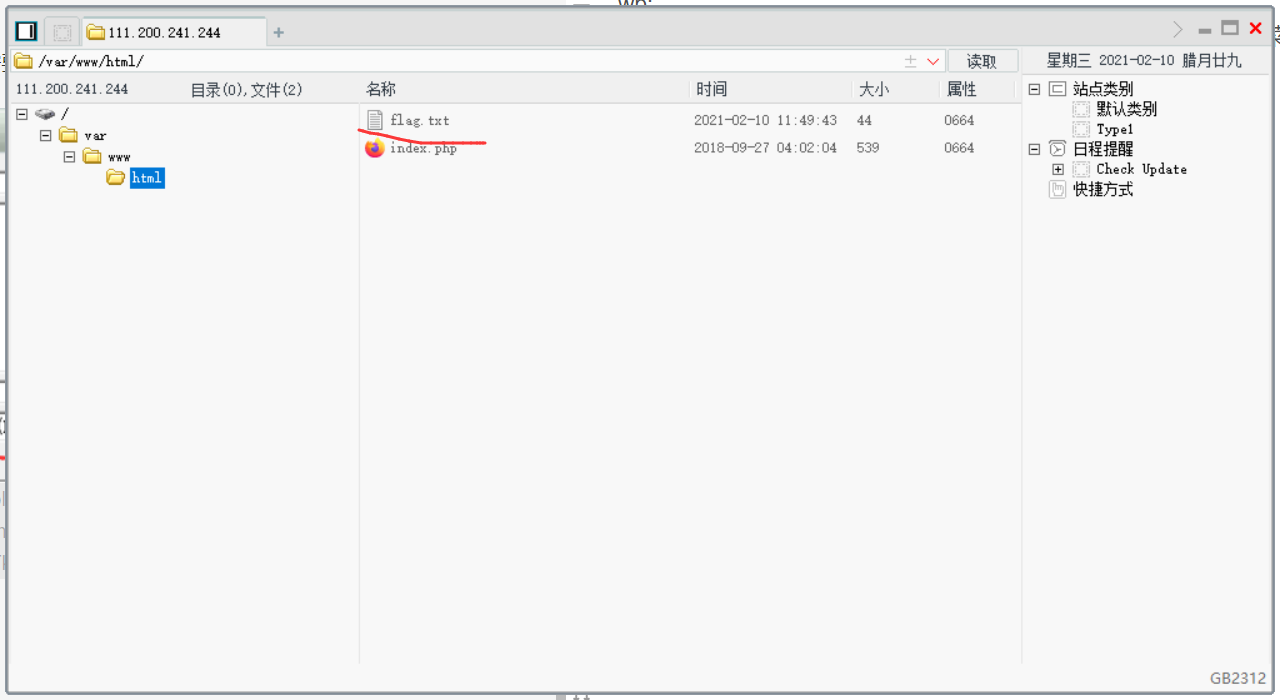
Task: Sort by 大小 column header
Action: [873, 89]
